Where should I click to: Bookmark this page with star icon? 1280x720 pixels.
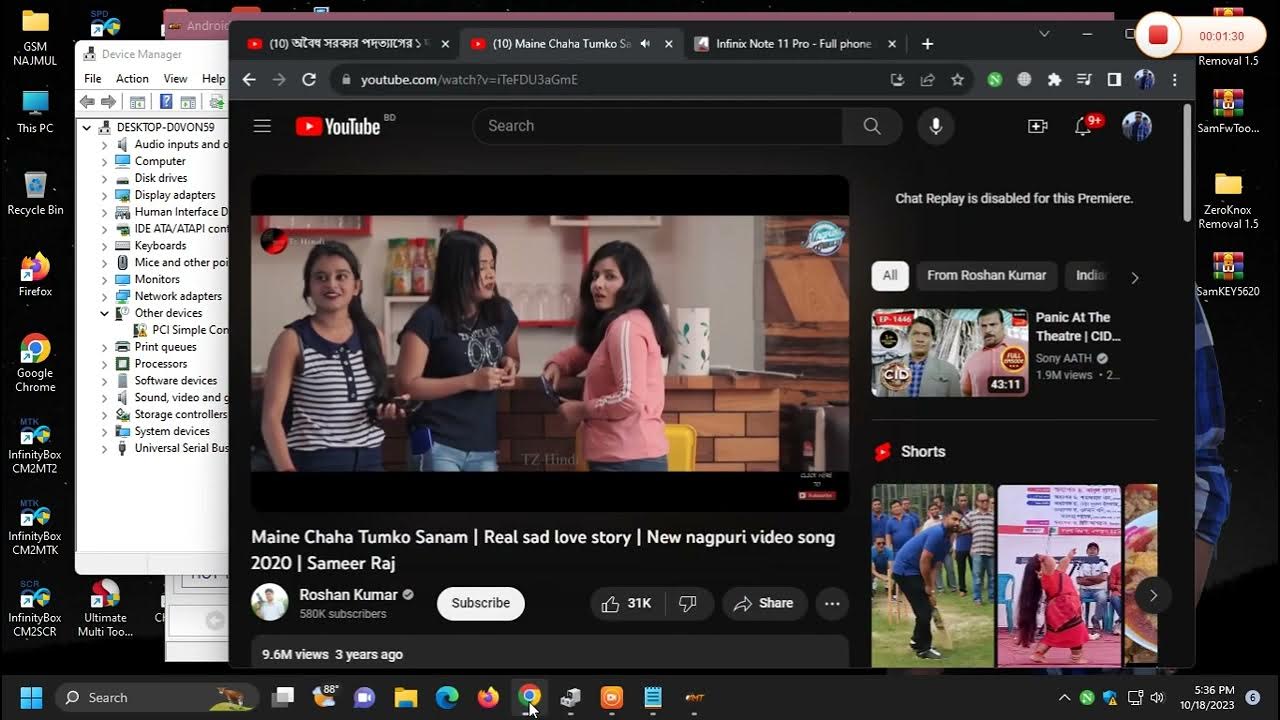pyautogui.click(x=957, y=79)
